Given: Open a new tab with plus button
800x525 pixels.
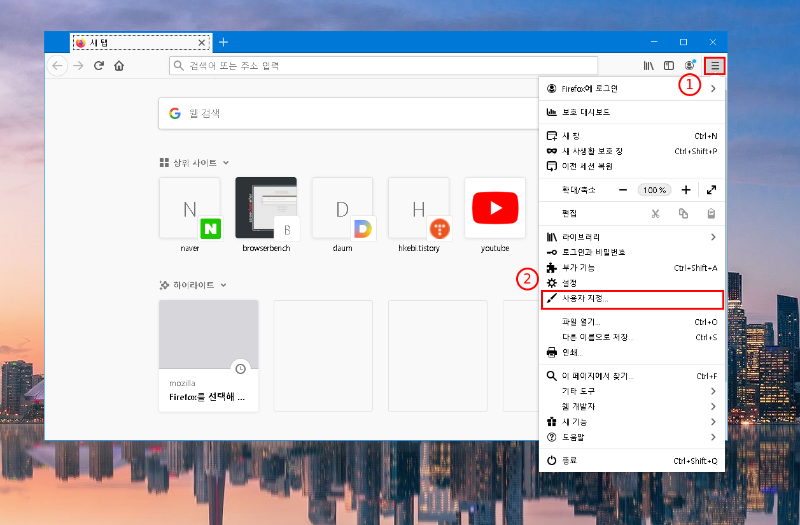Looking at the screenshot, I should [223, 42].
